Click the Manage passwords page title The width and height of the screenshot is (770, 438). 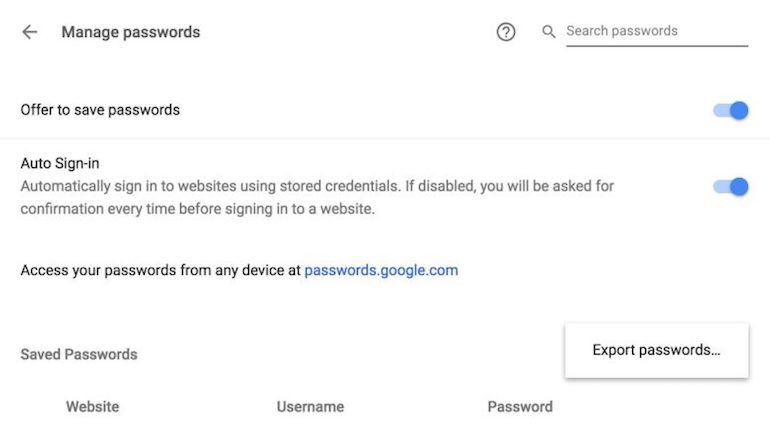pyautogui.click(x=131, y=32)
